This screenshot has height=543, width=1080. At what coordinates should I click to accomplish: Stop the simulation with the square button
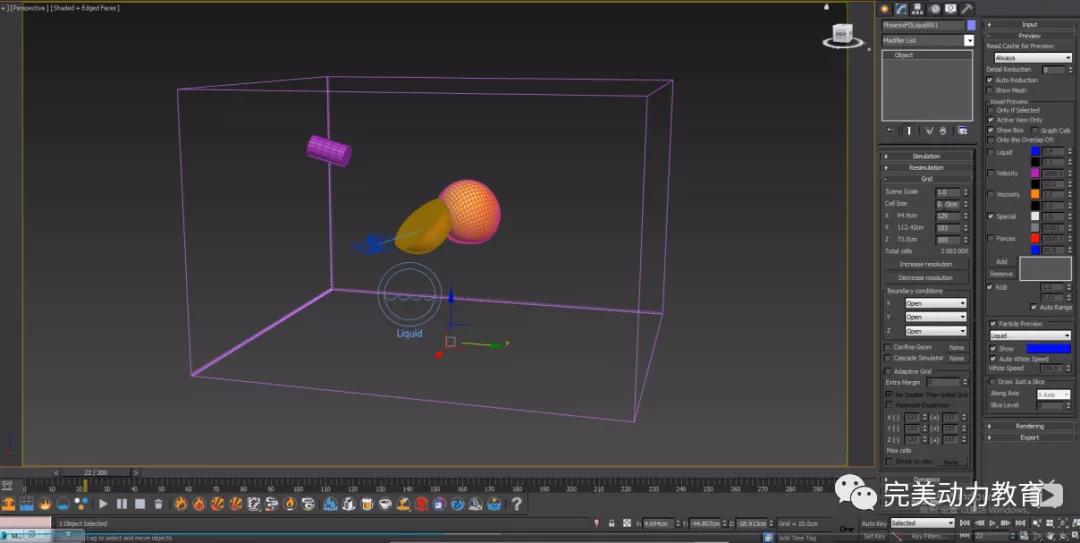tap(140, 505)
